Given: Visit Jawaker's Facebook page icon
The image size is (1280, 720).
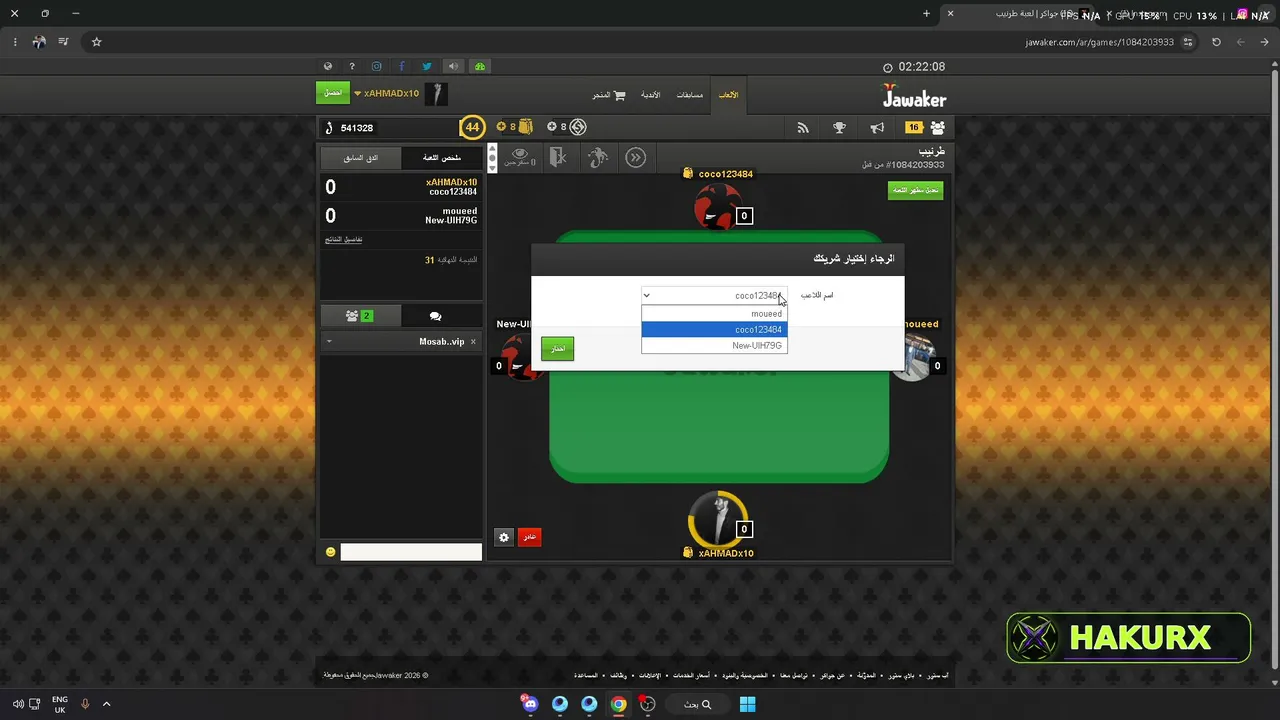Looking at the screenshot, I should coord(402,67).
